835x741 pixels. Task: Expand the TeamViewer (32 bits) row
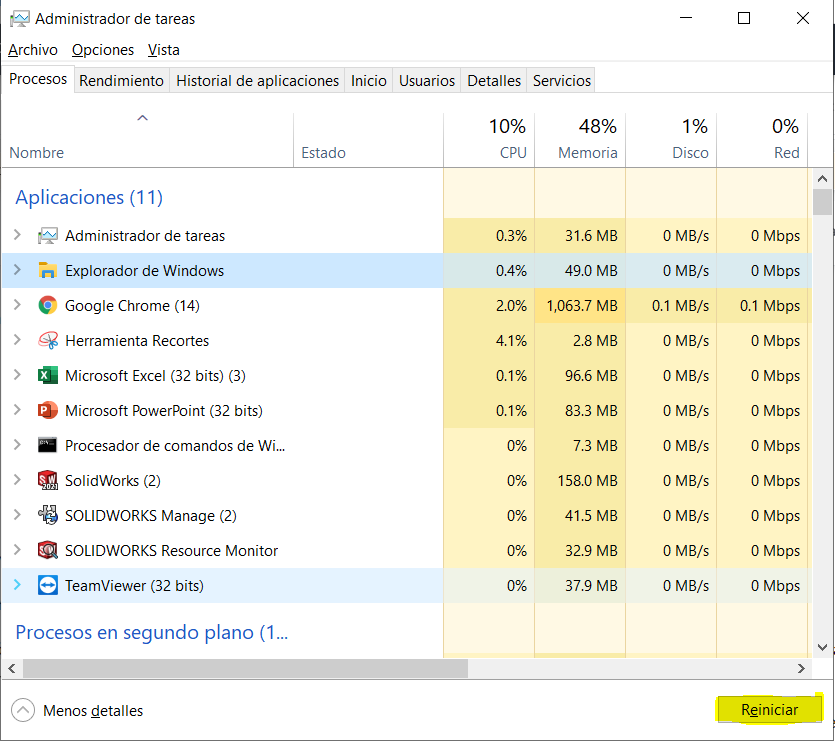(17, 585)
